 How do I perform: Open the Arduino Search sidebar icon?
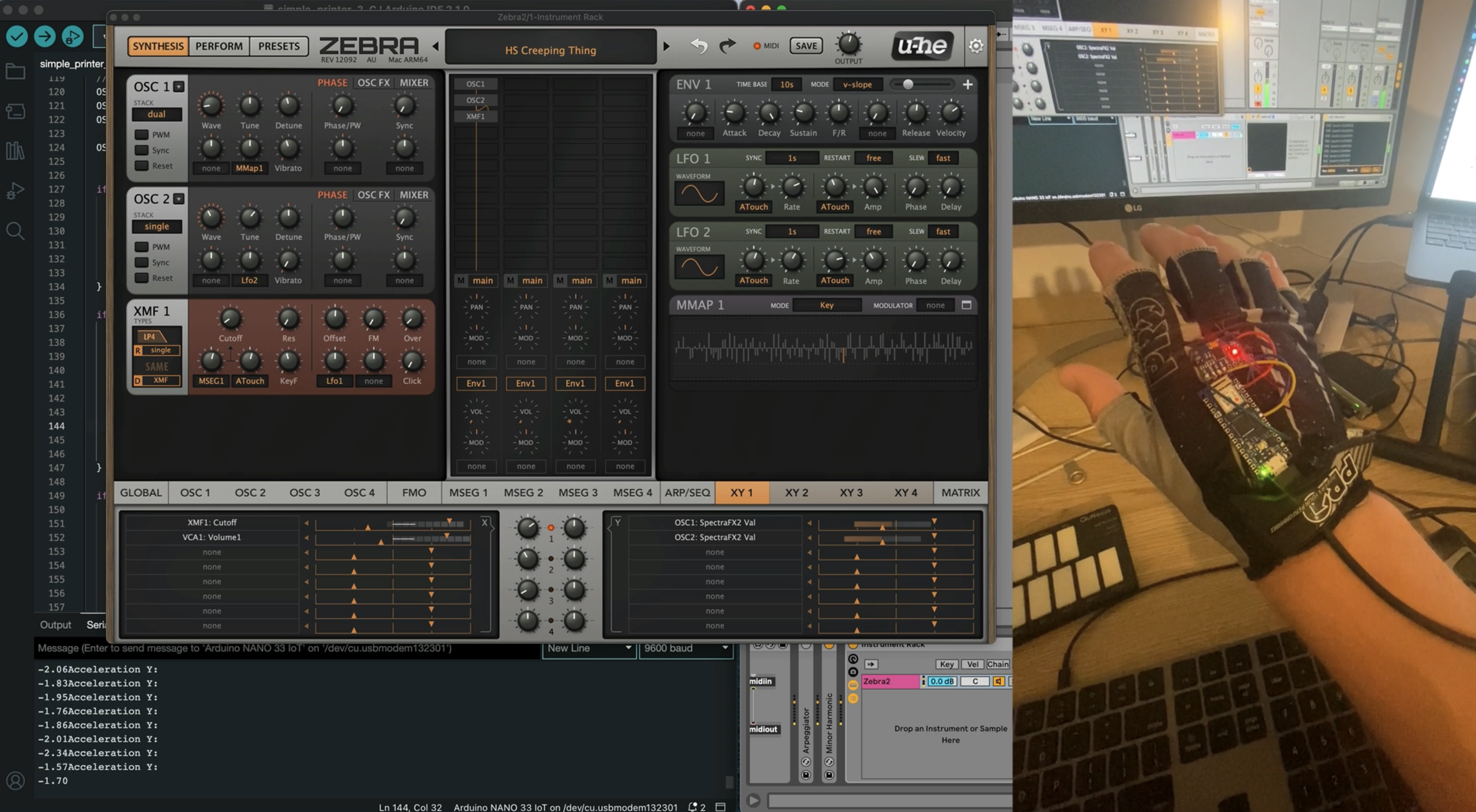pos(15,231)
